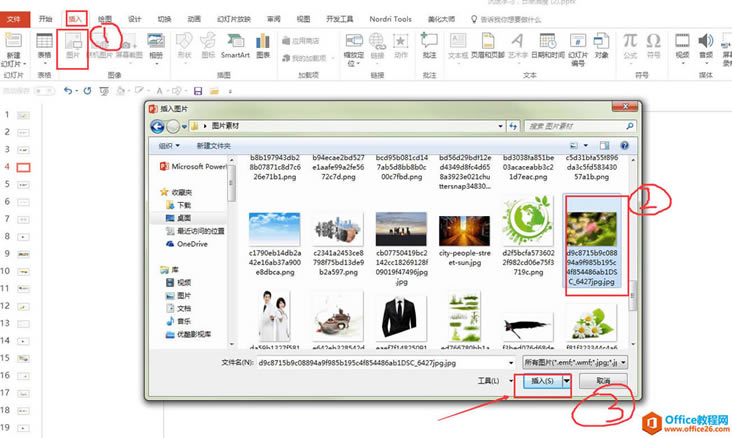Open Header and Footer (页眉和页脚)
This screenshot has width=732, height=438.
click(488, 46)
